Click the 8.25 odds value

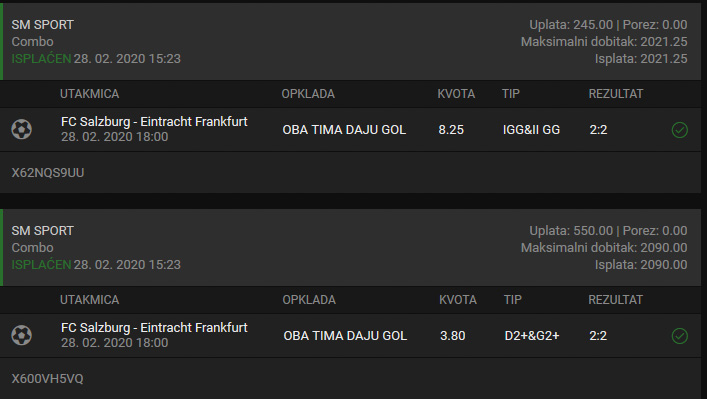pyautogui.click(x=451, y=130)
